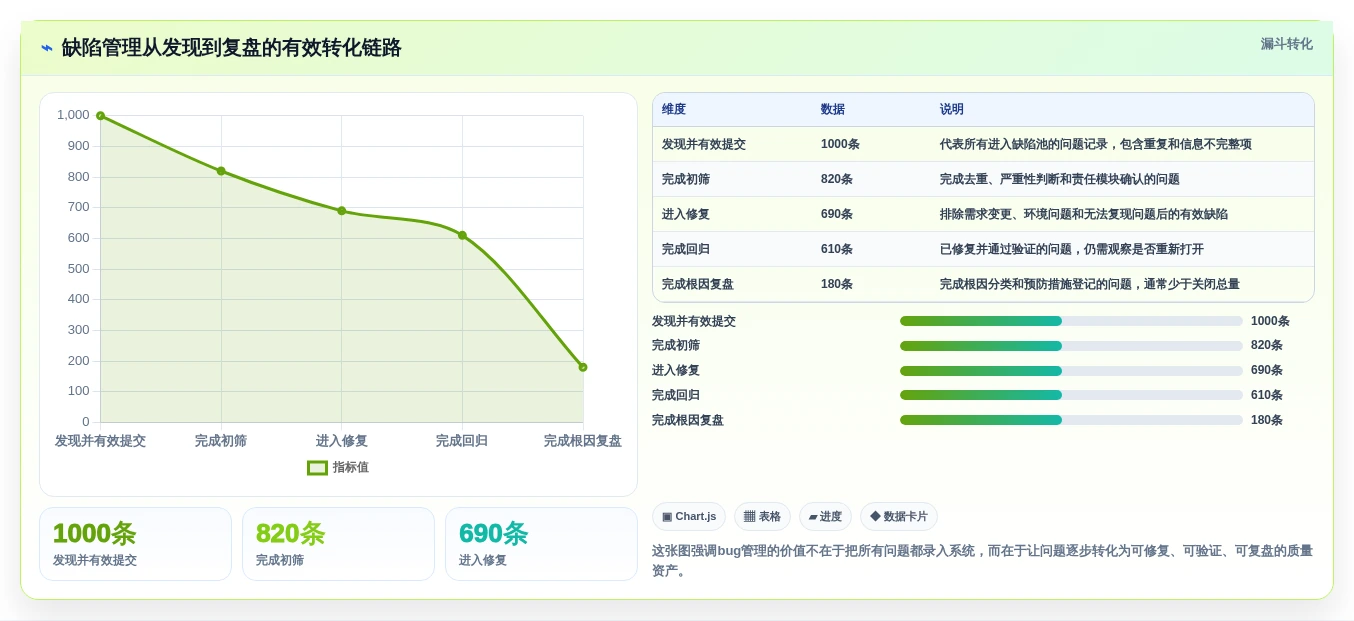Select the 完成初筛 data point on line

[x=221, y=171]
